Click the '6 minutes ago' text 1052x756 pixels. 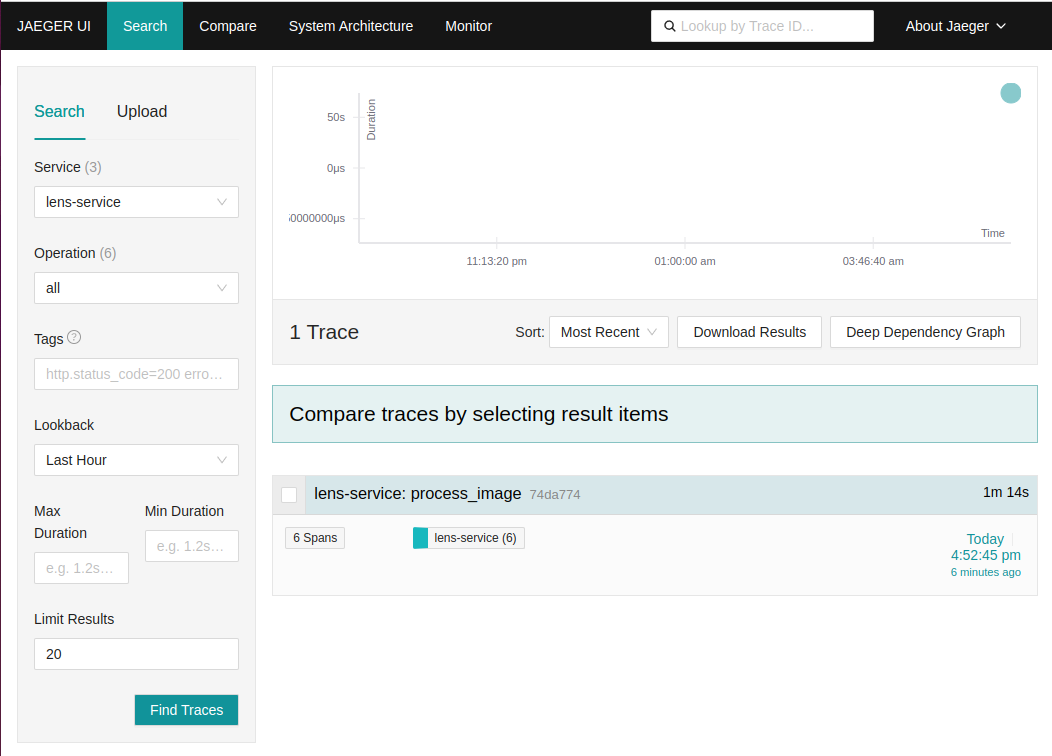[986, 572]
